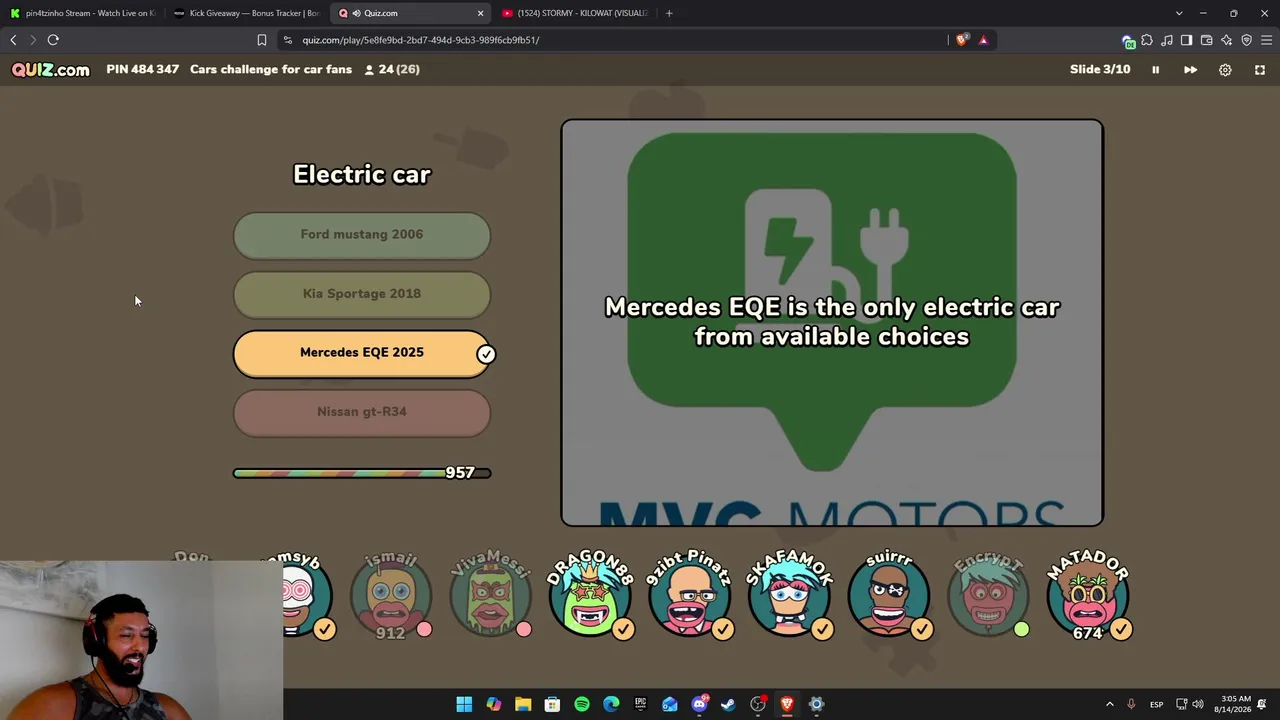Switch to the pin4tzinho Stream tab
This screenshot has height=720, width=1280.
tap(82, 13)
